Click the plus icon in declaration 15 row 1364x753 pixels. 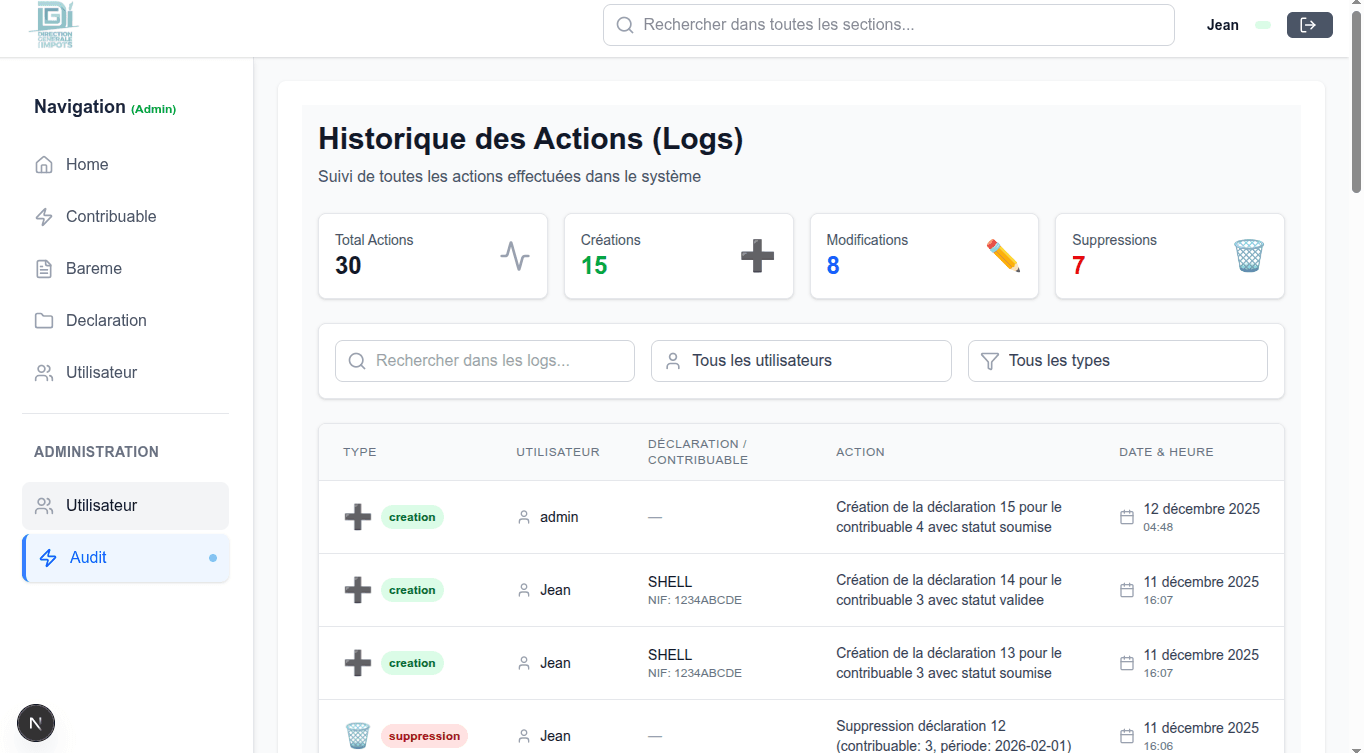point(358,517)
